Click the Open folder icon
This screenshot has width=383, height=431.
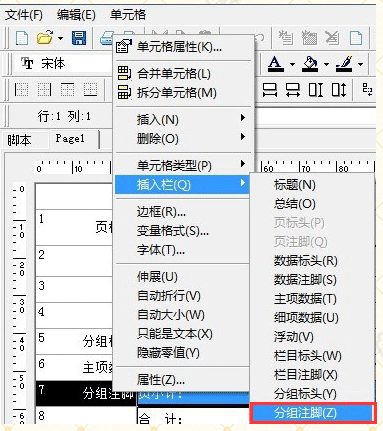pyautogui.click(x=45, y=37)
